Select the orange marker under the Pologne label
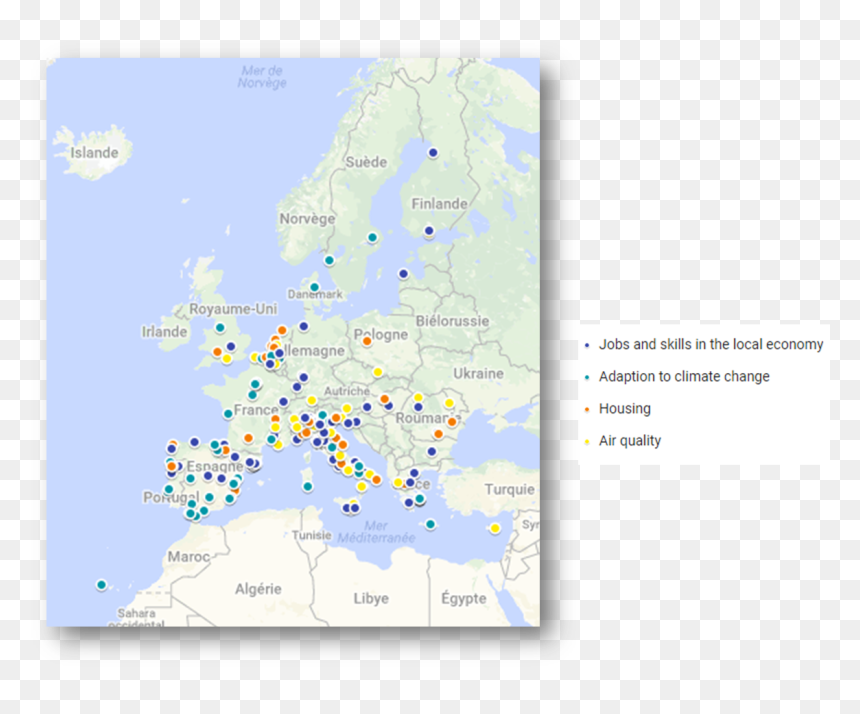The width and height of the screenshot is (860, 714). tap(367, 342)
